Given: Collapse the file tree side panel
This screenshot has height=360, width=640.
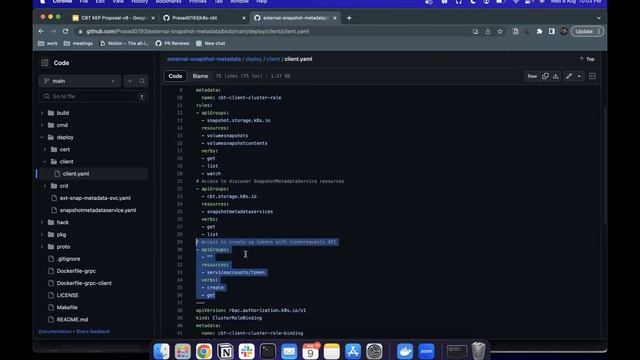Looking at the screenshot, I should [x=44, y=63].
